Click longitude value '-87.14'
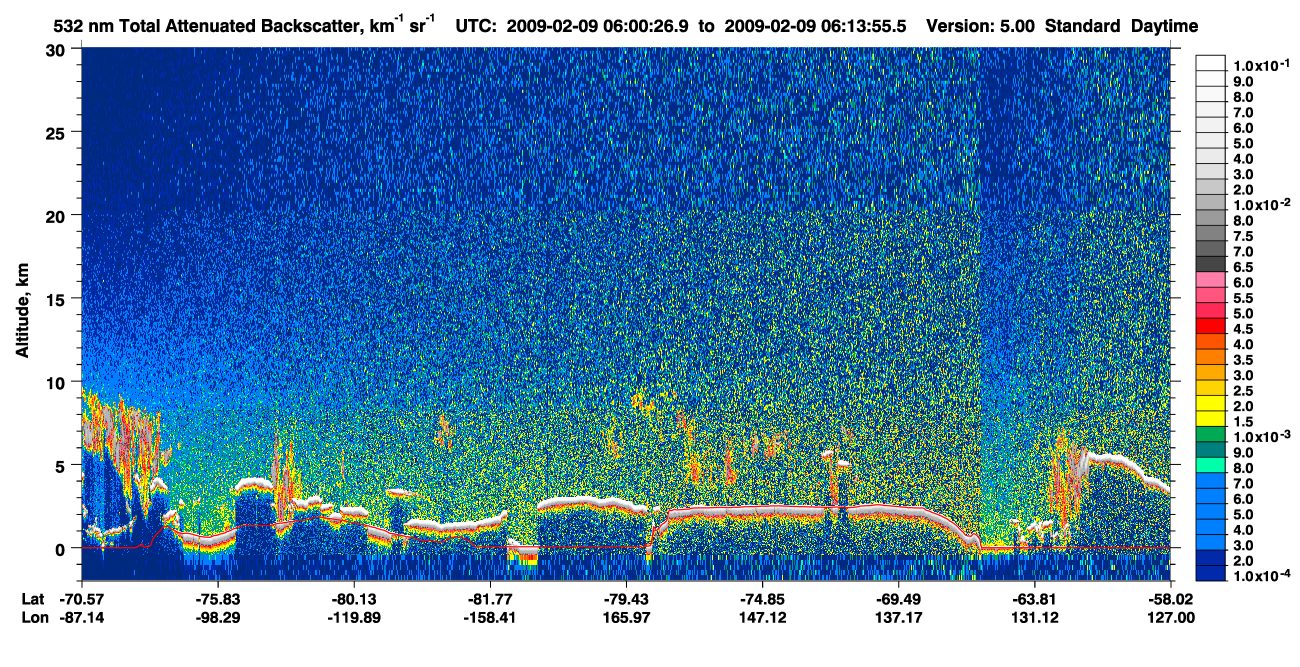1300x667 pixels. tap(82, 617)
